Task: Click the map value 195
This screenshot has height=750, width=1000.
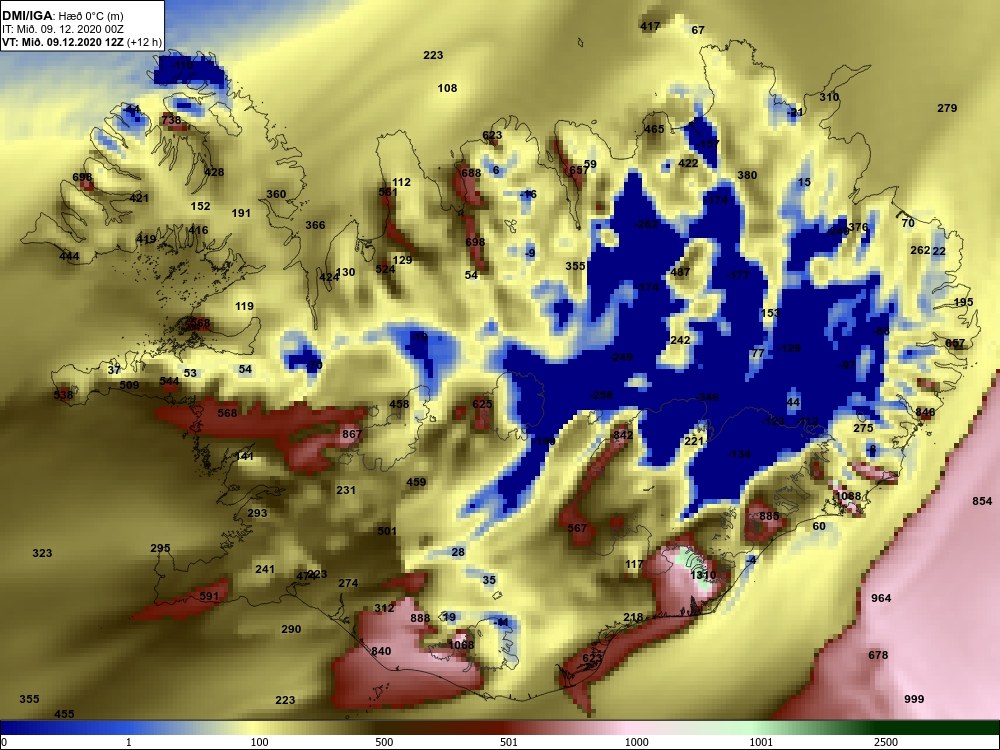Action: tap(964, 302)
